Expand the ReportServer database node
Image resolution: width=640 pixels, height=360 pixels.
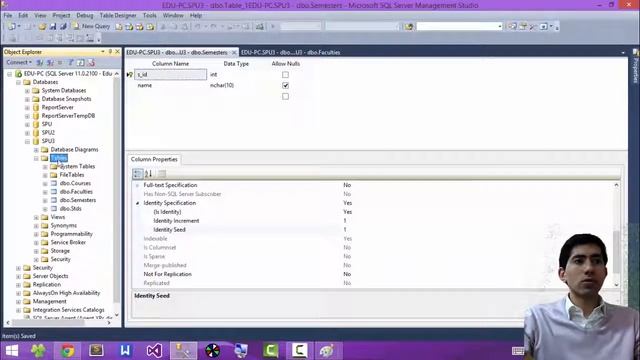tap(27, 107)
